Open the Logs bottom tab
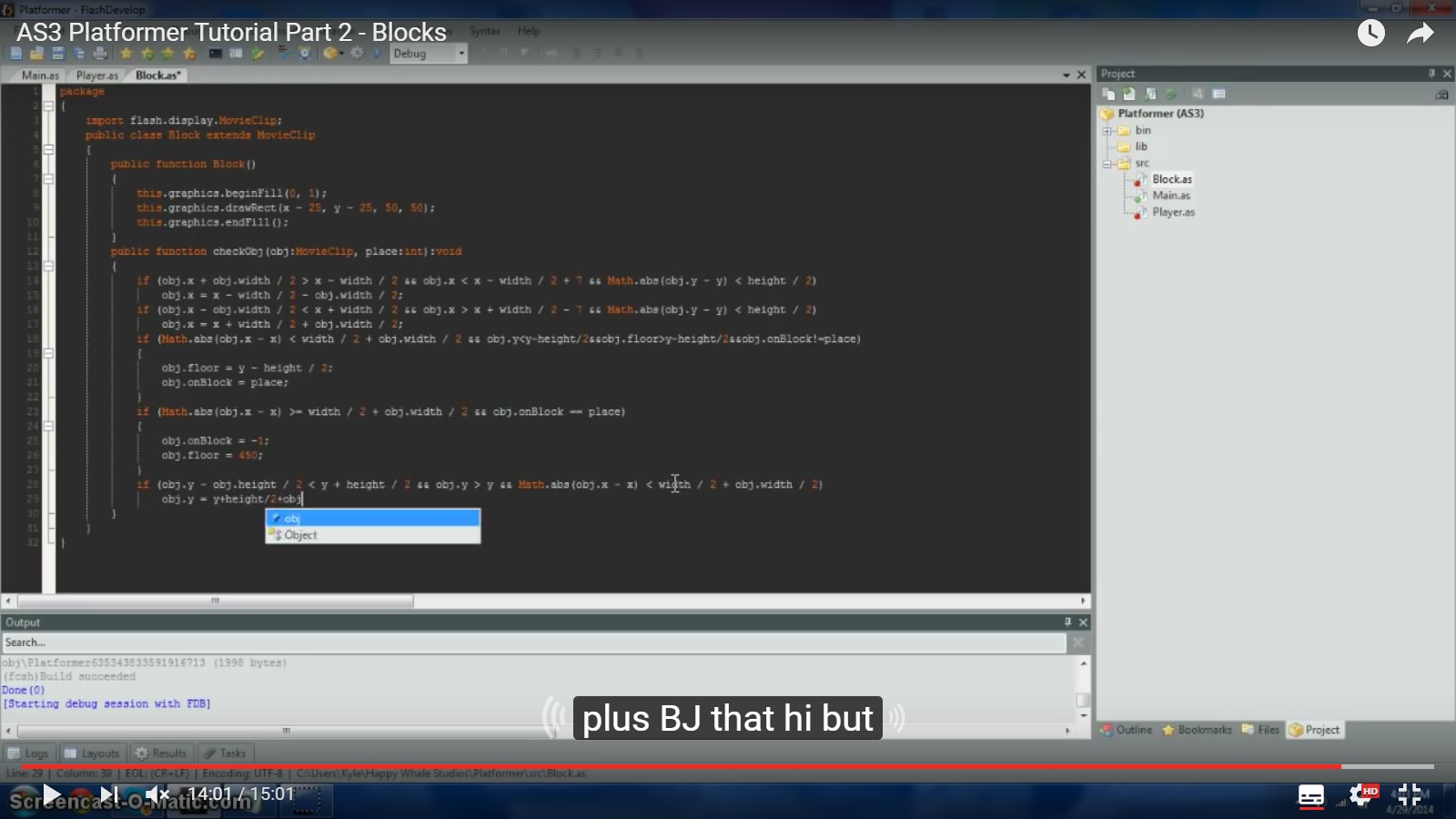1456x819 pixels. click(28, 753)
